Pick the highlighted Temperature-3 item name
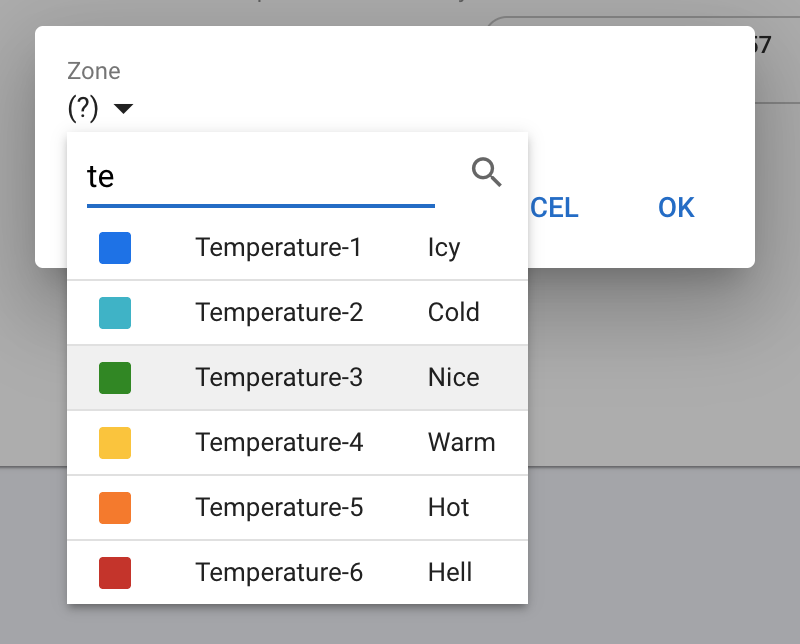This screenshot has width=800, height=644. tap(278, 377)
